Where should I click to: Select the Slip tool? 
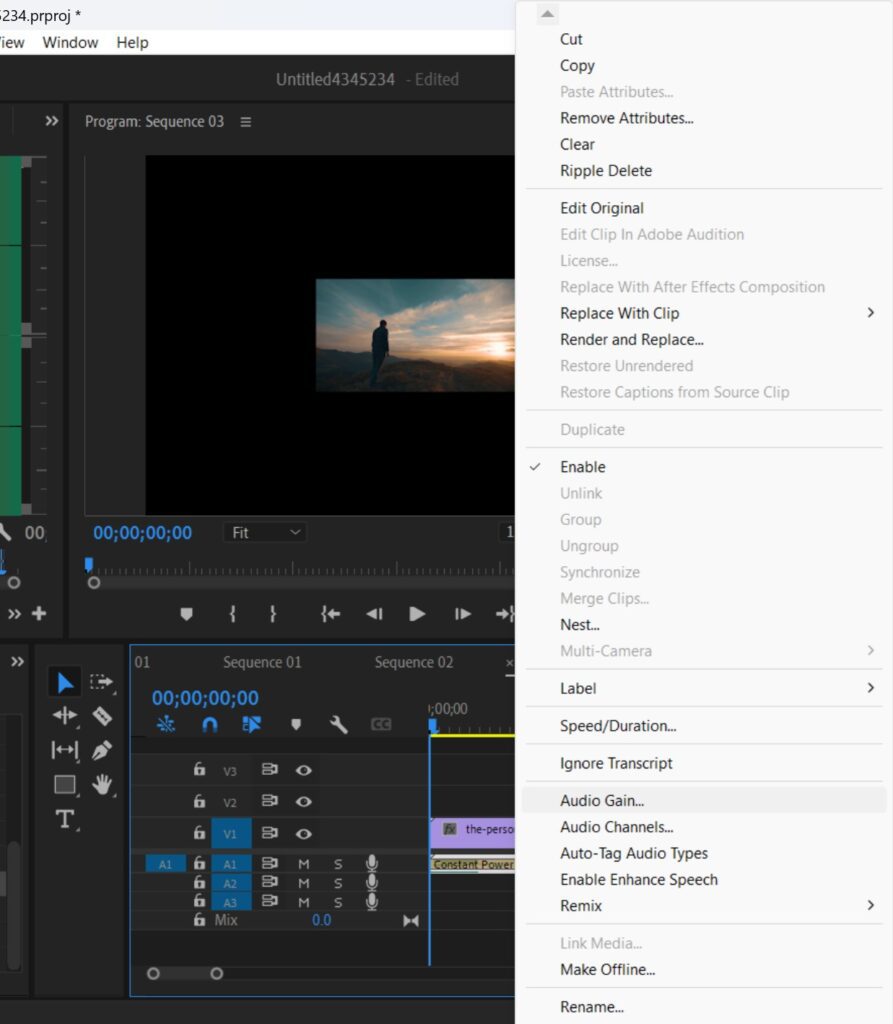click(65, 750)
